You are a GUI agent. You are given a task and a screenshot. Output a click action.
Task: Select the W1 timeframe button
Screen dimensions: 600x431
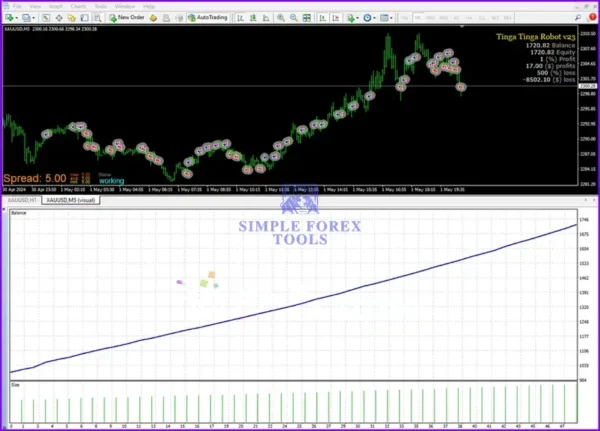(495, 18)
